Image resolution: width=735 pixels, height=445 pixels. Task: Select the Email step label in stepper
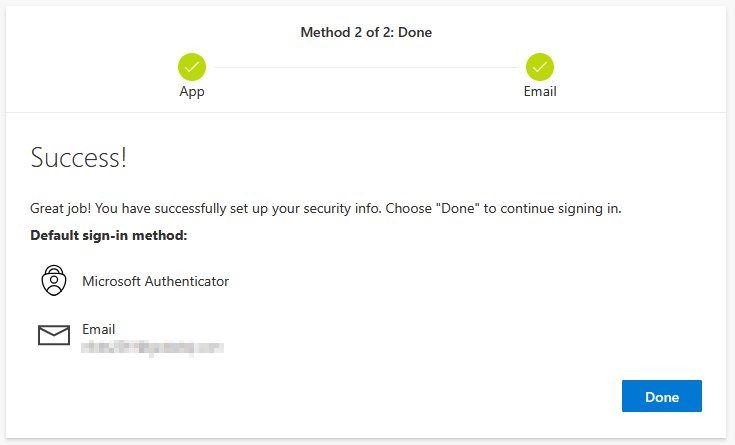pyautogui.click(x=540, y=91)
